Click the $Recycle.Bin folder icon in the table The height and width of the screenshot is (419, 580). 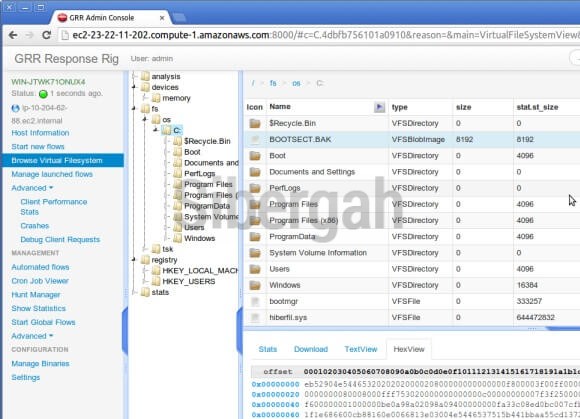click(x=255, y=123)
